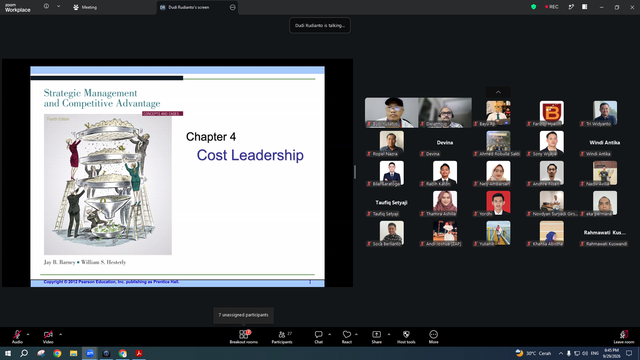Switch to the Meeting tab

pos(85,7)
